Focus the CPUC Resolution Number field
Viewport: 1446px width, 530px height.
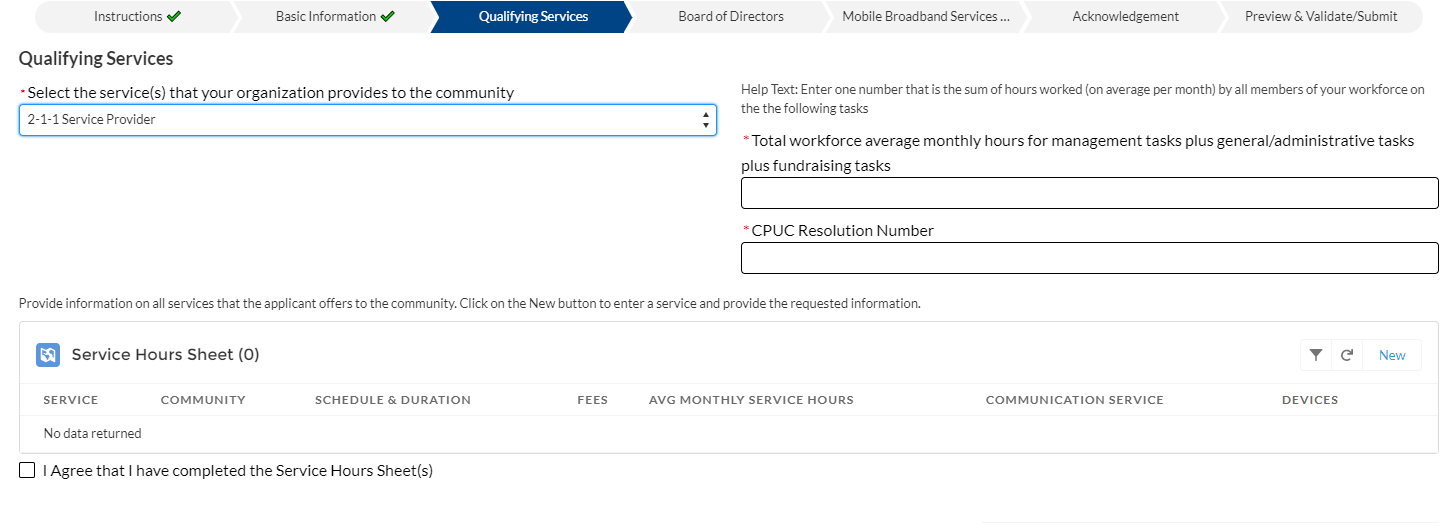click(x=1089, y=258)
